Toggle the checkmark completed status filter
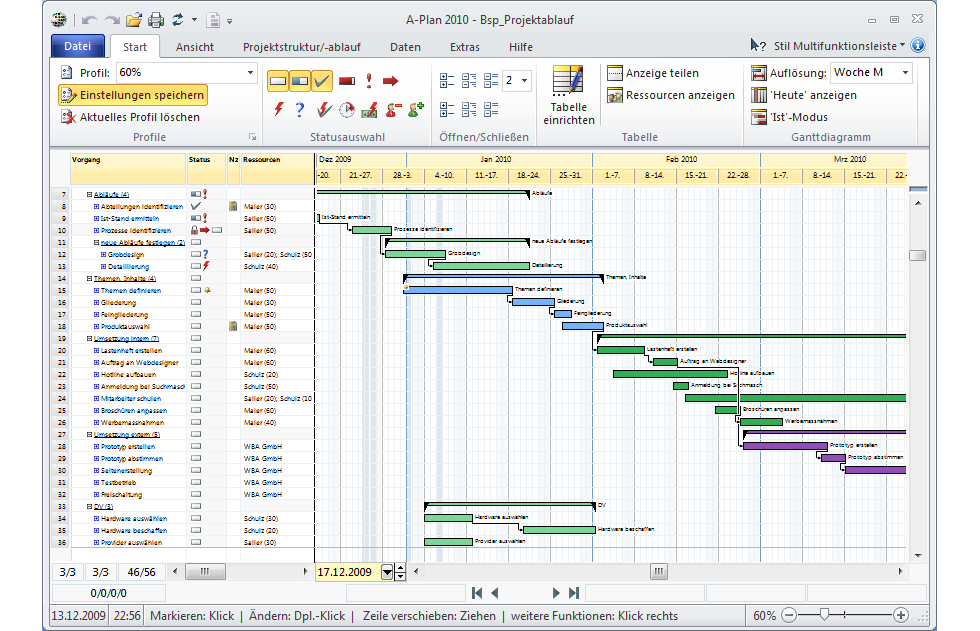The height and width of the screenshot is (631, 980). tap(322, 81)
